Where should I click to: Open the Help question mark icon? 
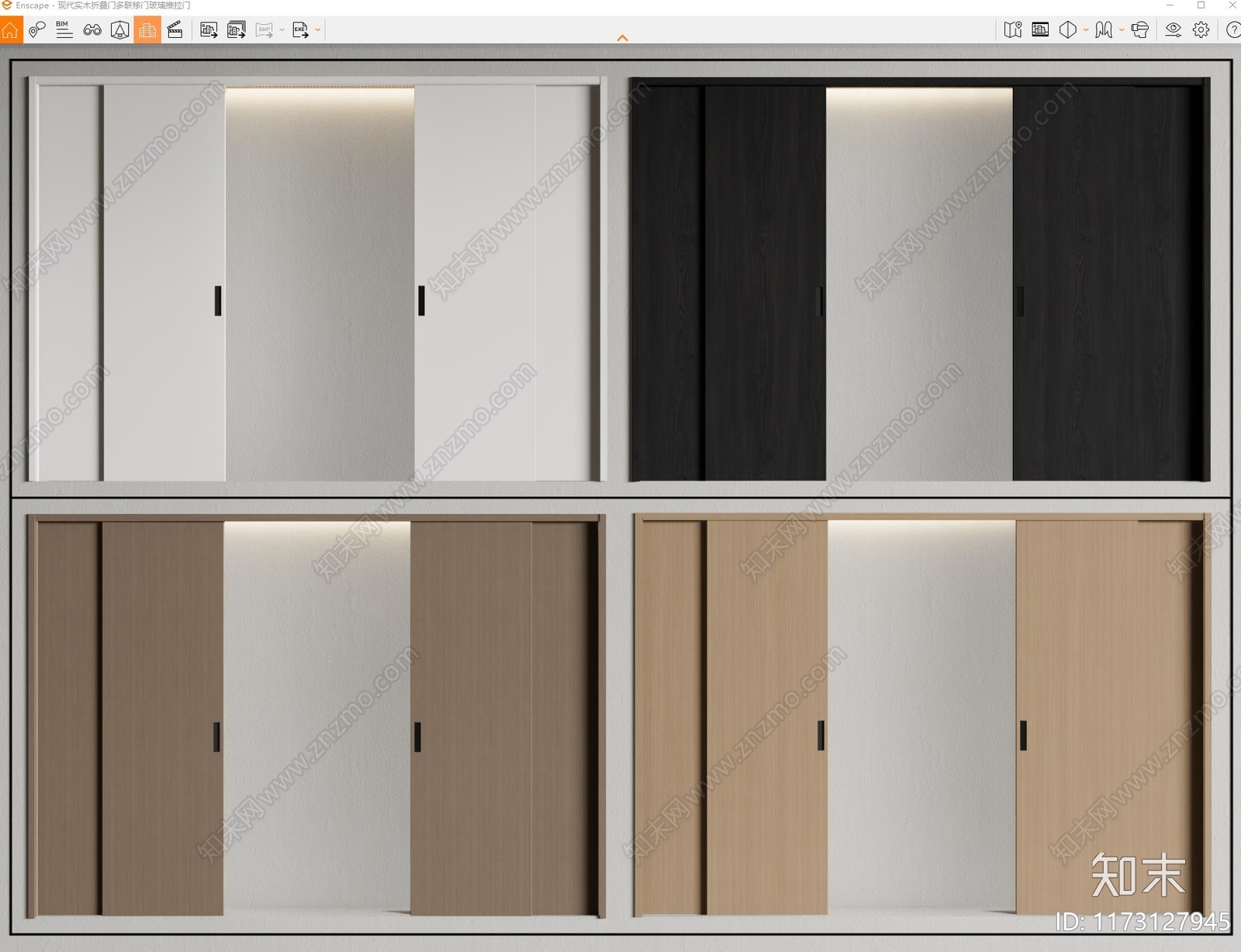pyautogui.click(x=1232, y=30)
